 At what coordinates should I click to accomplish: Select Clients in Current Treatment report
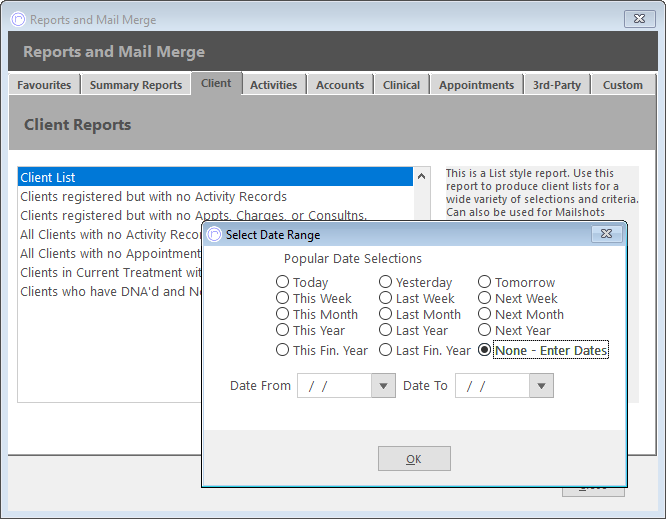click(110, 272)
